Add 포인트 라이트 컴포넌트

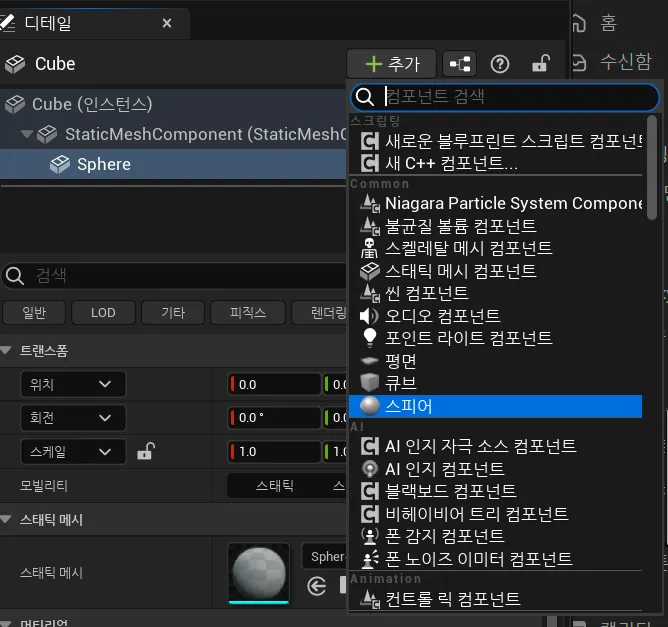pos(495,338)
